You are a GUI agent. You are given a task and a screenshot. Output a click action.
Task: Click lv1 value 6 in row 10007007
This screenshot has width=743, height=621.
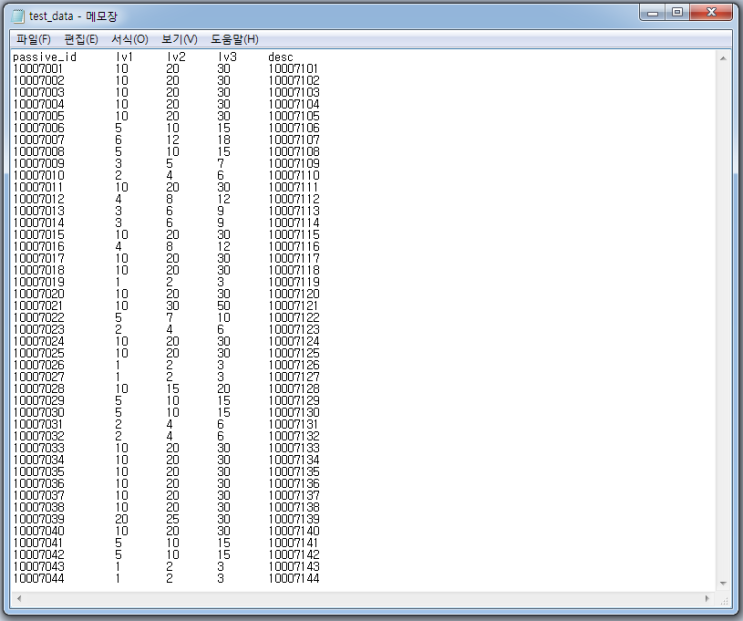click(x=118, y=140)
